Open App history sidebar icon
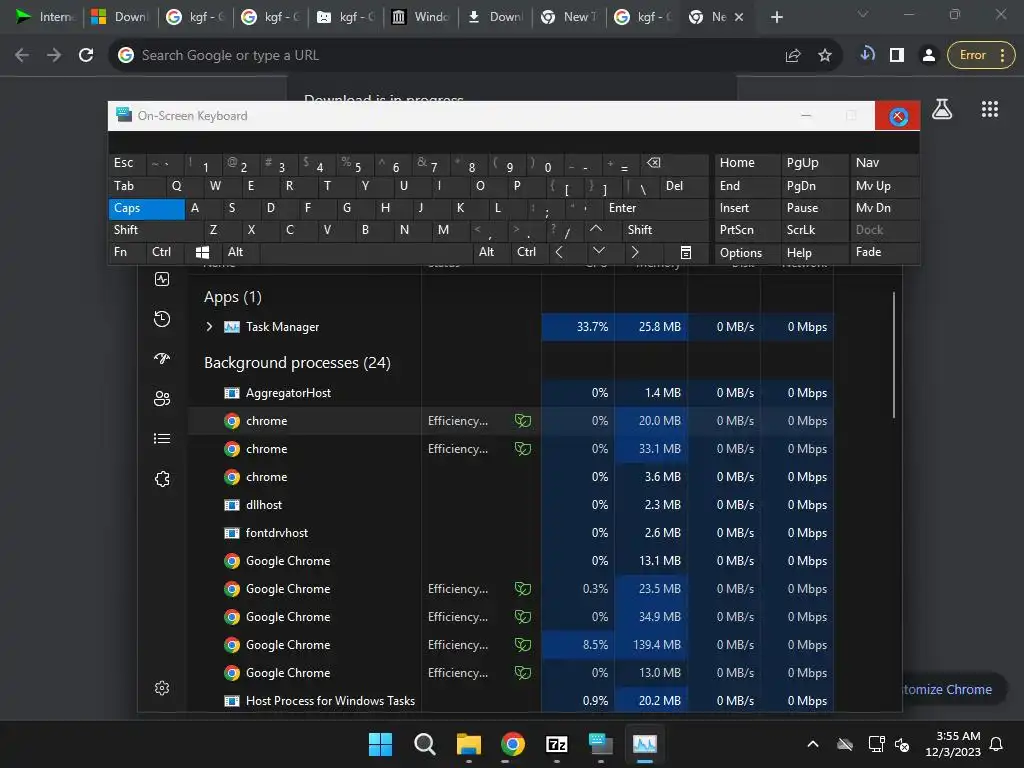Screen dimensions: 1024x768 click(162, 319)
